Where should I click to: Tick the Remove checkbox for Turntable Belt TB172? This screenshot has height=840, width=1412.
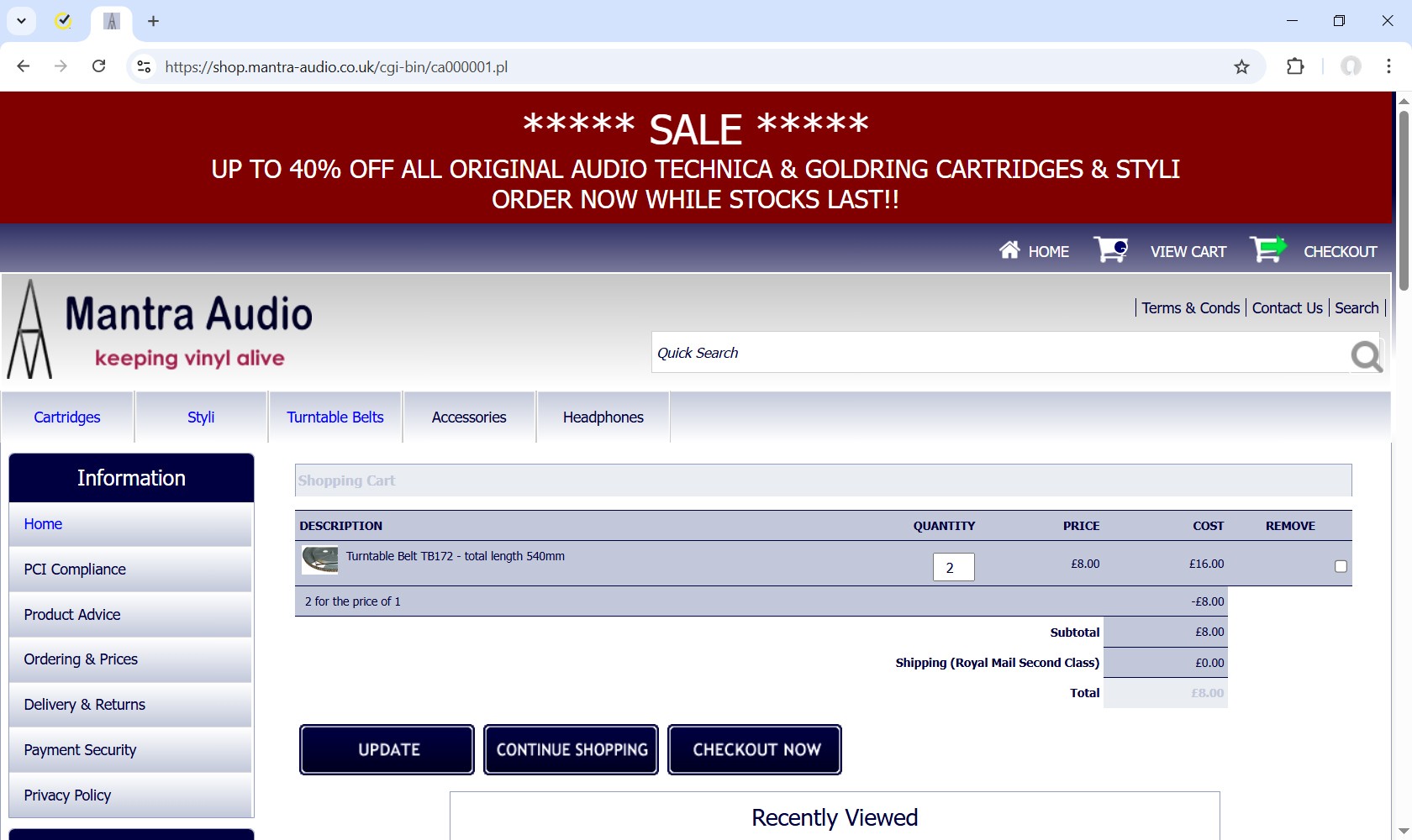click(x=1341, y=566)
